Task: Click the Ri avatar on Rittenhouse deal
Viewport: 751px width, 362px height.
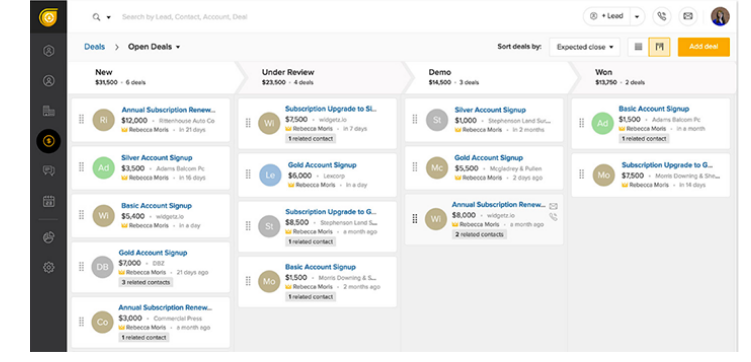Action: 103,120
